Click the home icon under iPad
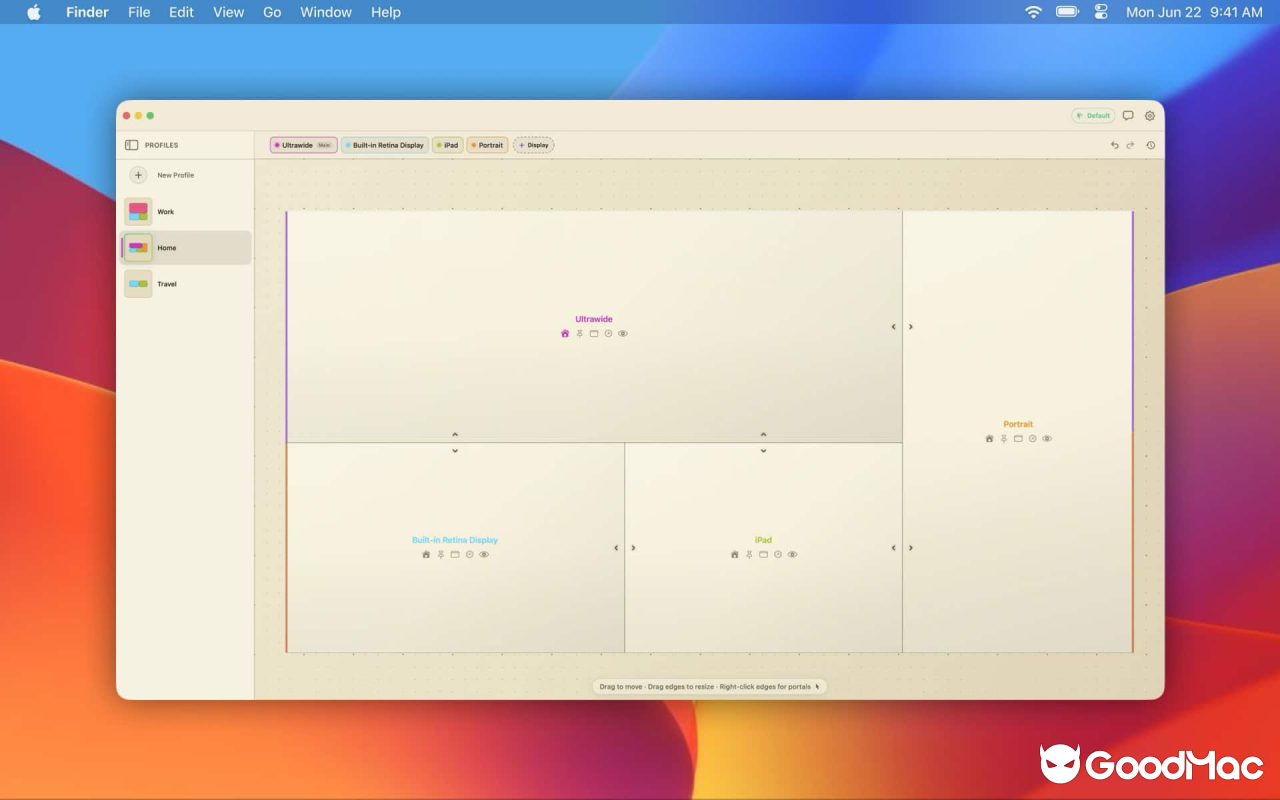Image resolution: width=1280 pixels, height=800 pixels. coord(735,554)
